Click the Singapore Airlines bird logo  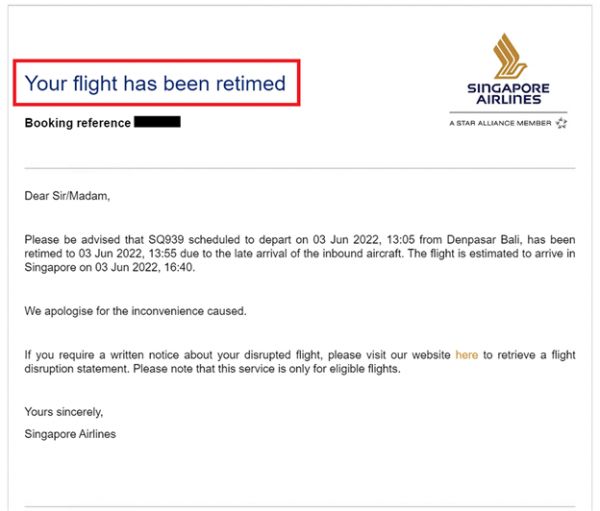pyautogui.click(x=510, y=56)
